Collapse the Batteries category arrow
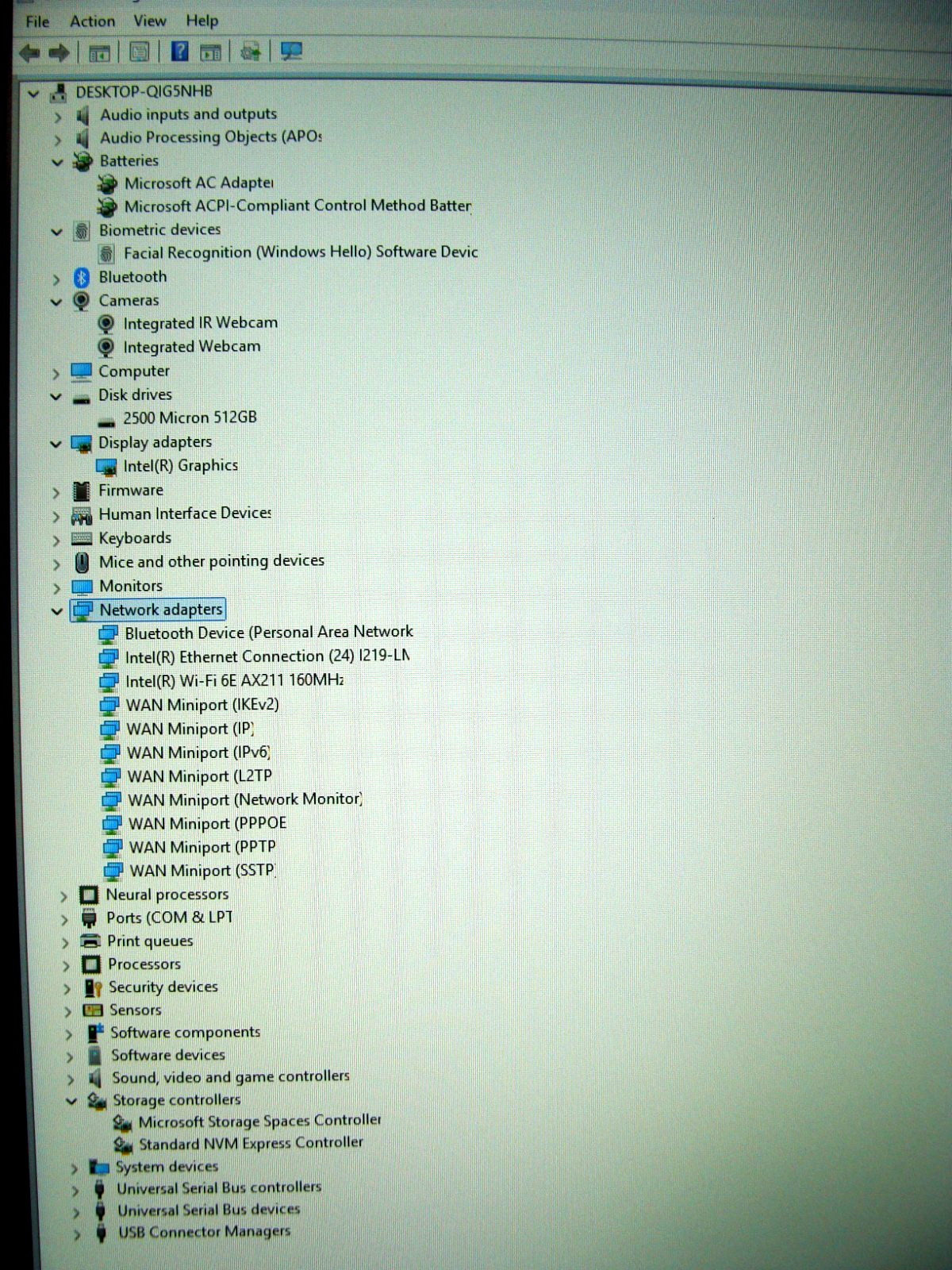This screenshot has width=952, height=1270. (x=56, y=163)
